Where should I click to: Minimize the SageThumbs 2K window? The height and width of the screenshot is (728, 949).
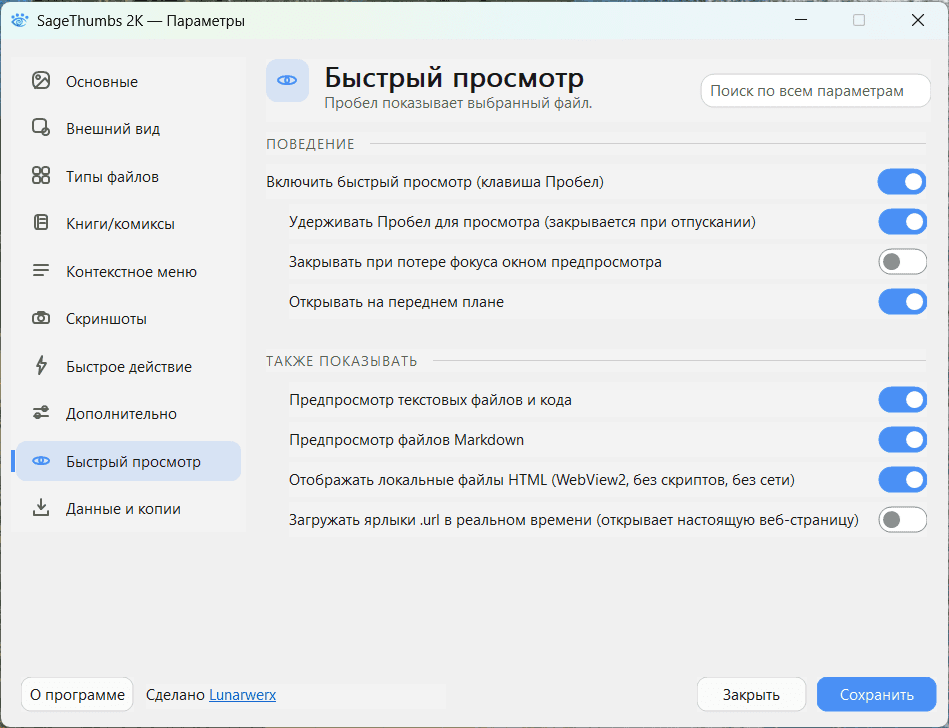(801, 20)
